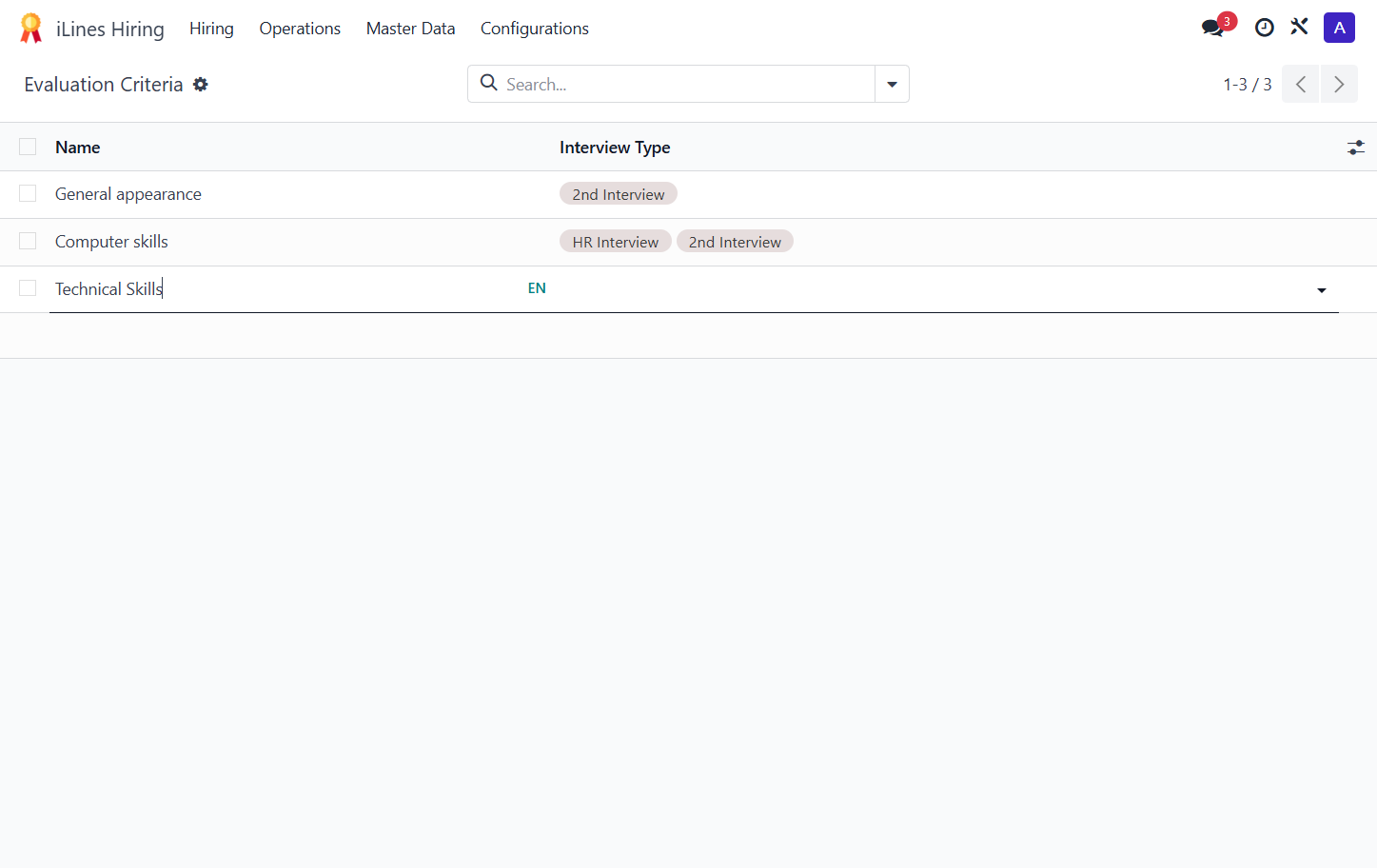Click the search magnifier icon
1377x868 pixels.
[x=489, y=83]
